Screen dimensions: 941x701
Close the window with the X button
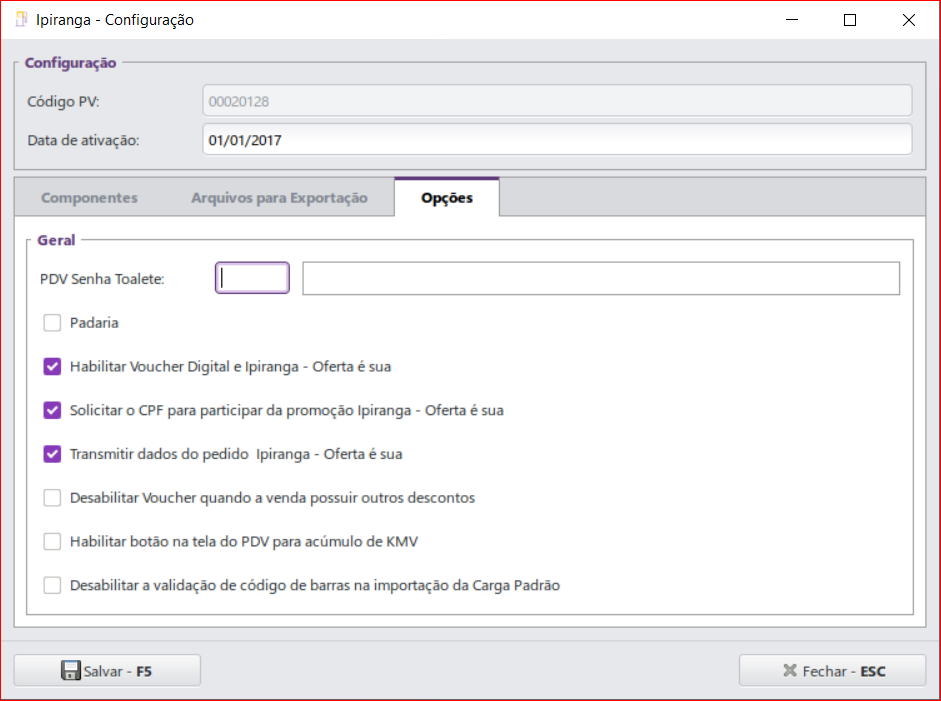pos(909,20)
